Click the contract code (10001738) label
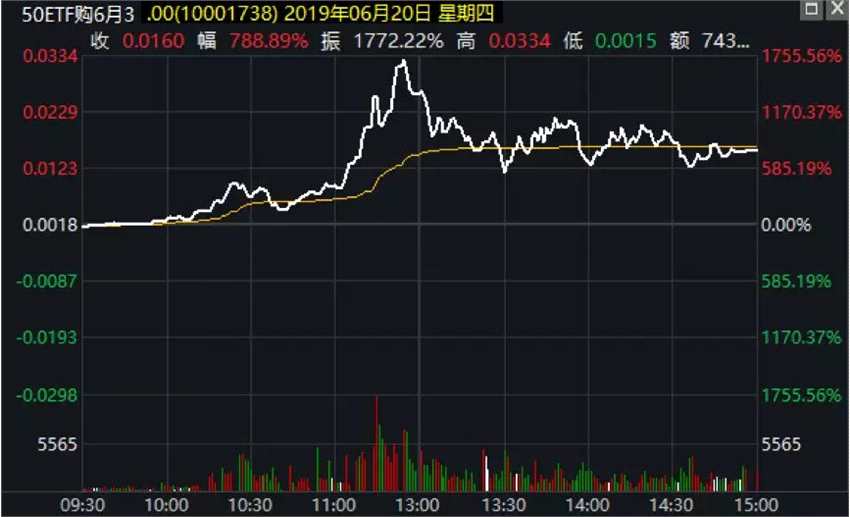This screenshot has height=517, width=850. (224, 14)
